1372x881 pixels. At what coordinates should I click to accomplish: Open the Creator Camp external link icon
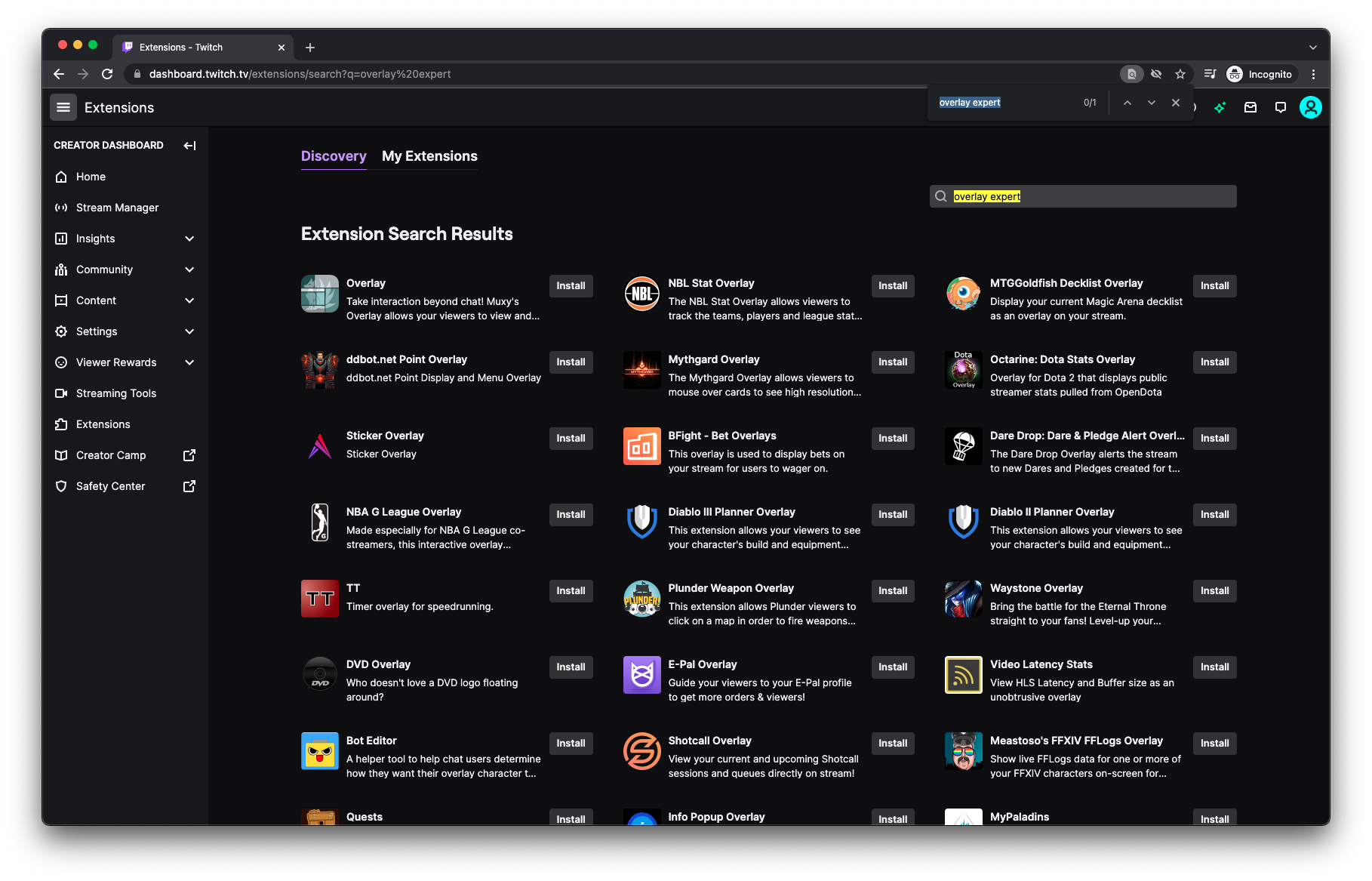(x=189, y=455)
